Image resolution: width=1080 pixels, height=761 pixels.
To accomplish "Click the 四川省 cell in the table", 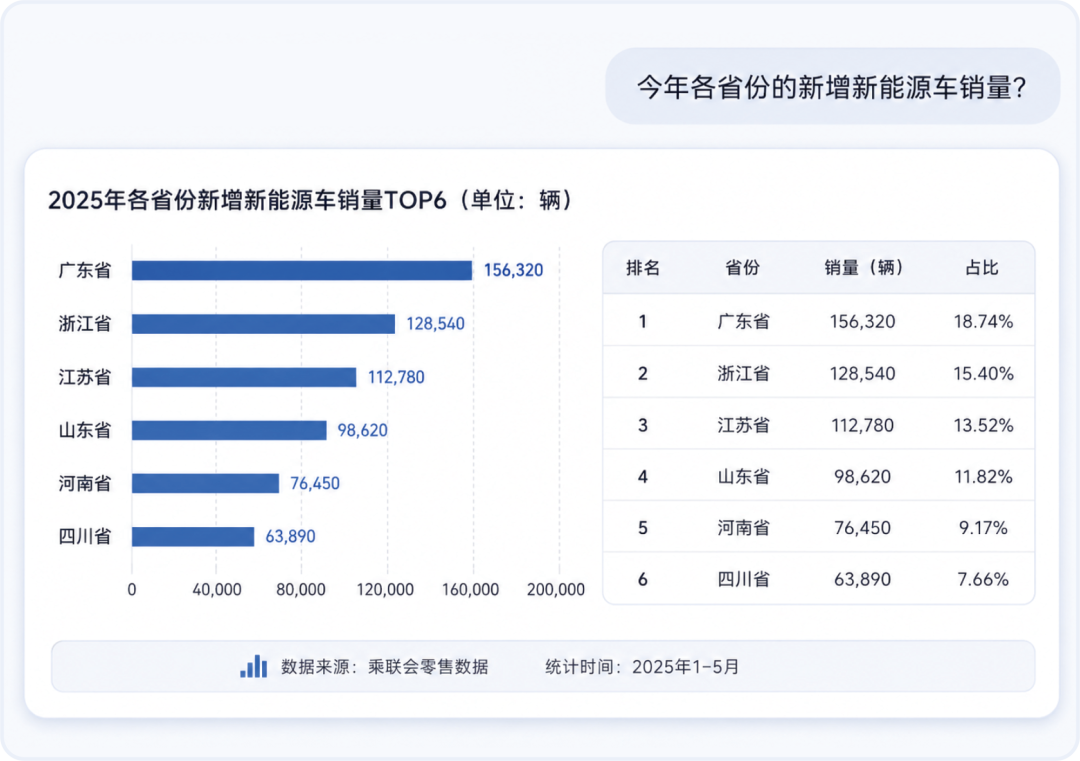I will pyautogui.click(x=743, y=579).
